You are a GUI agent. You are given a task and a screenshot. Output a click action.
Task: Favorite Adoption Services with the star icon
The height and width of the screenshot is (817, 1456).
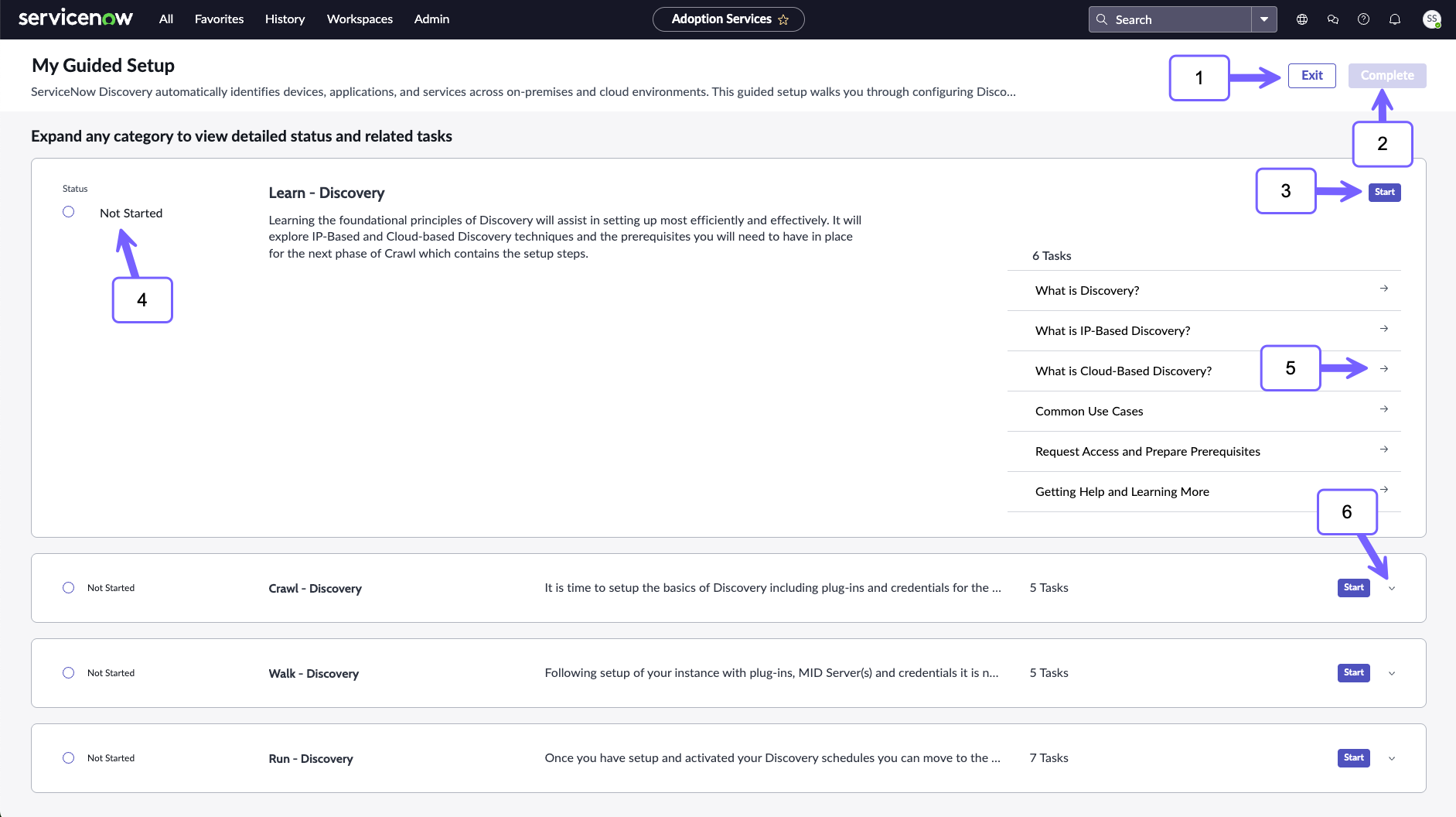point(783,19)
